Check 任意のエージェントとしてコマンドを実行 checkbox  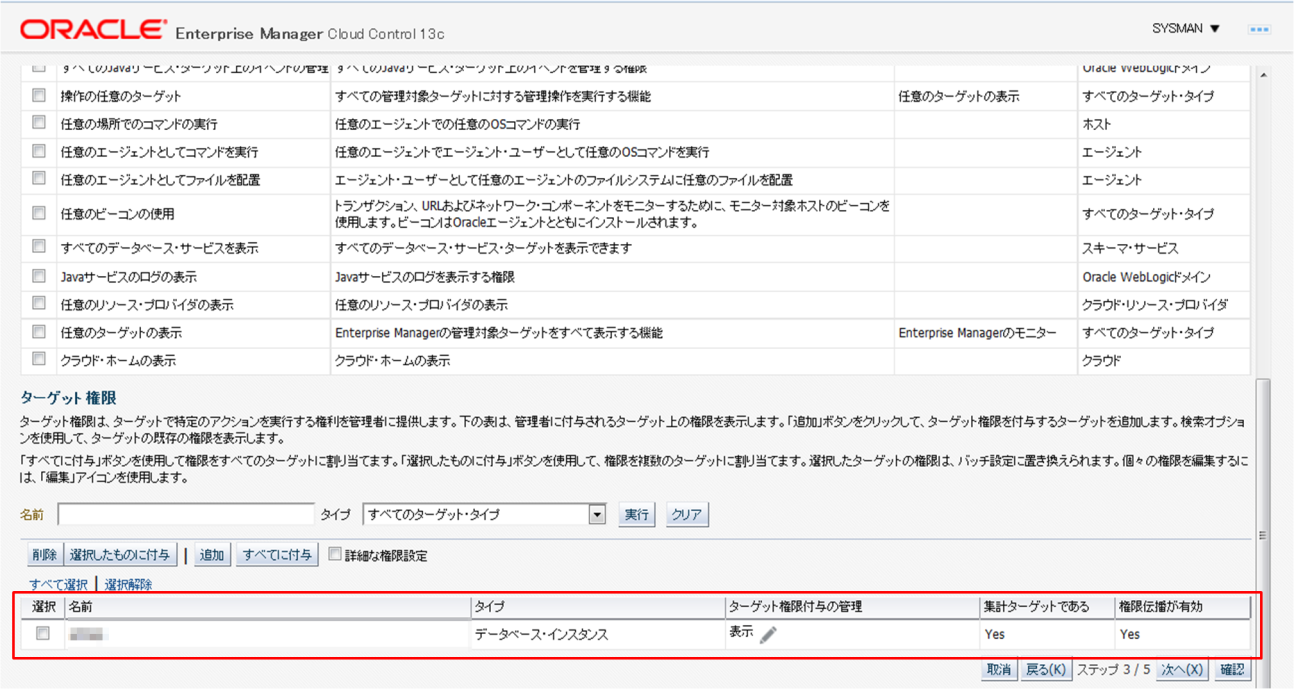click(x=39, y=151)
